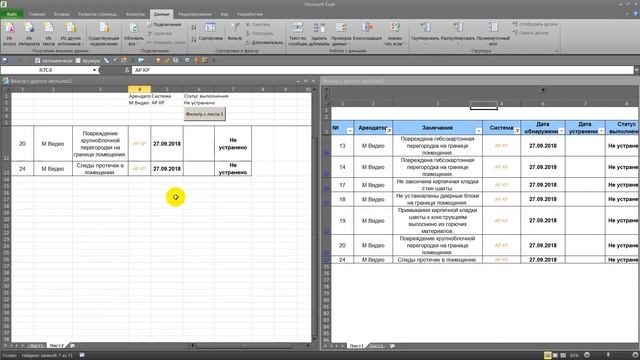Viewport: 640px width, 360px height.
Task: Click the formula bar containing AP KP
Action: [x=383, y=70]
